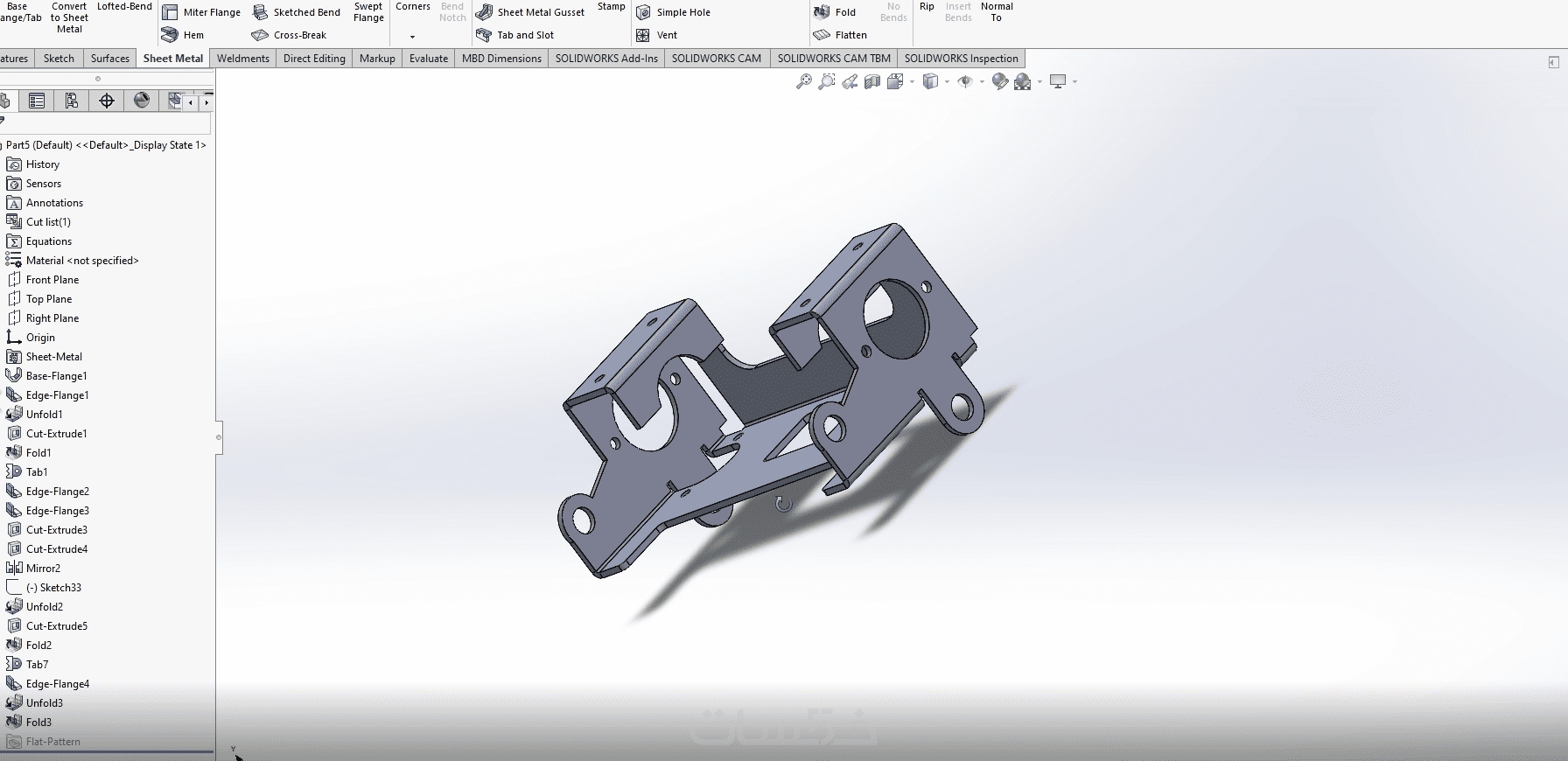Image resolution: width=1568 pixels, height=761 pixels.
Task: Click the Edit Appearance icon
Action: (1000, 81)
